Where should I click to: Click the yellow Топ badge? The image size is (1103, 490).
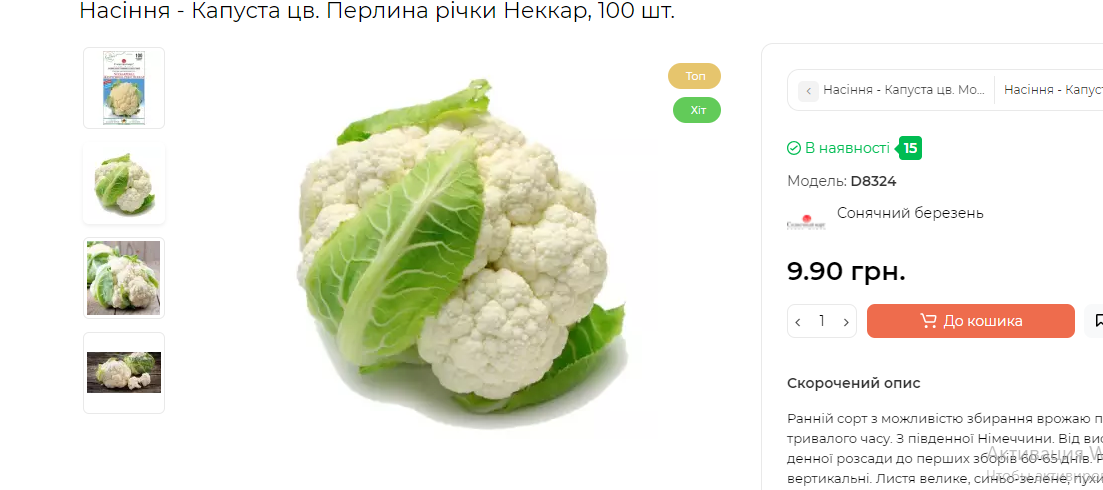click(694, 76)
